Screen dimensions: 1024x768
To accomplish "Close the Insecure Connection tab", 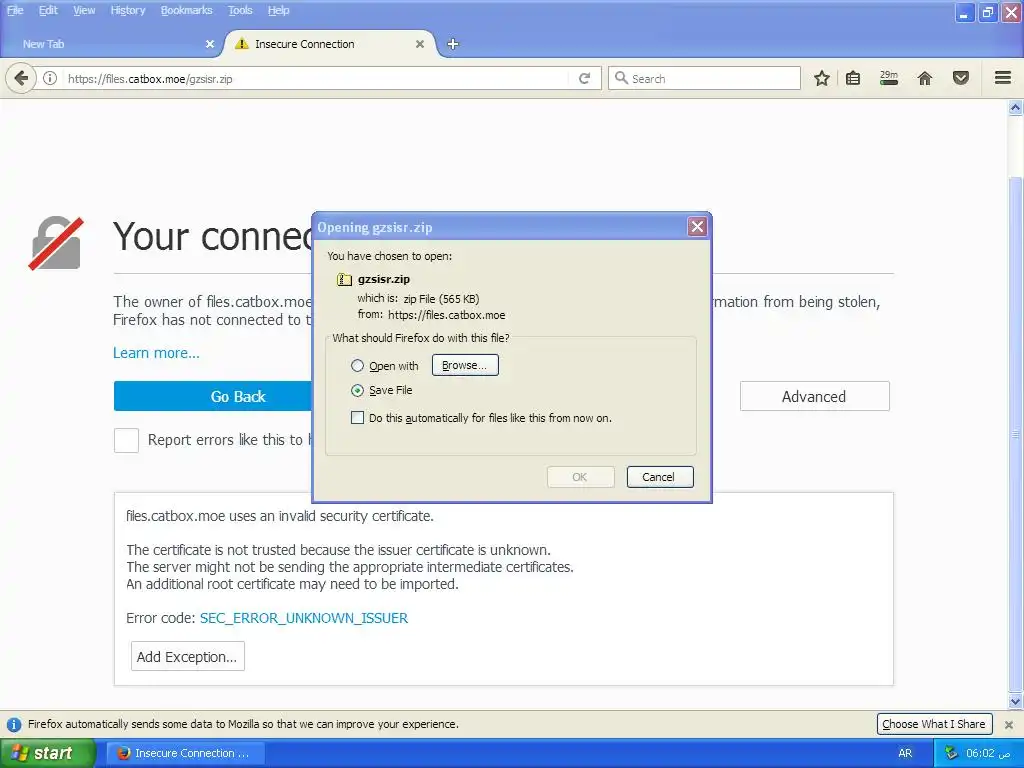I will [420, 44].
